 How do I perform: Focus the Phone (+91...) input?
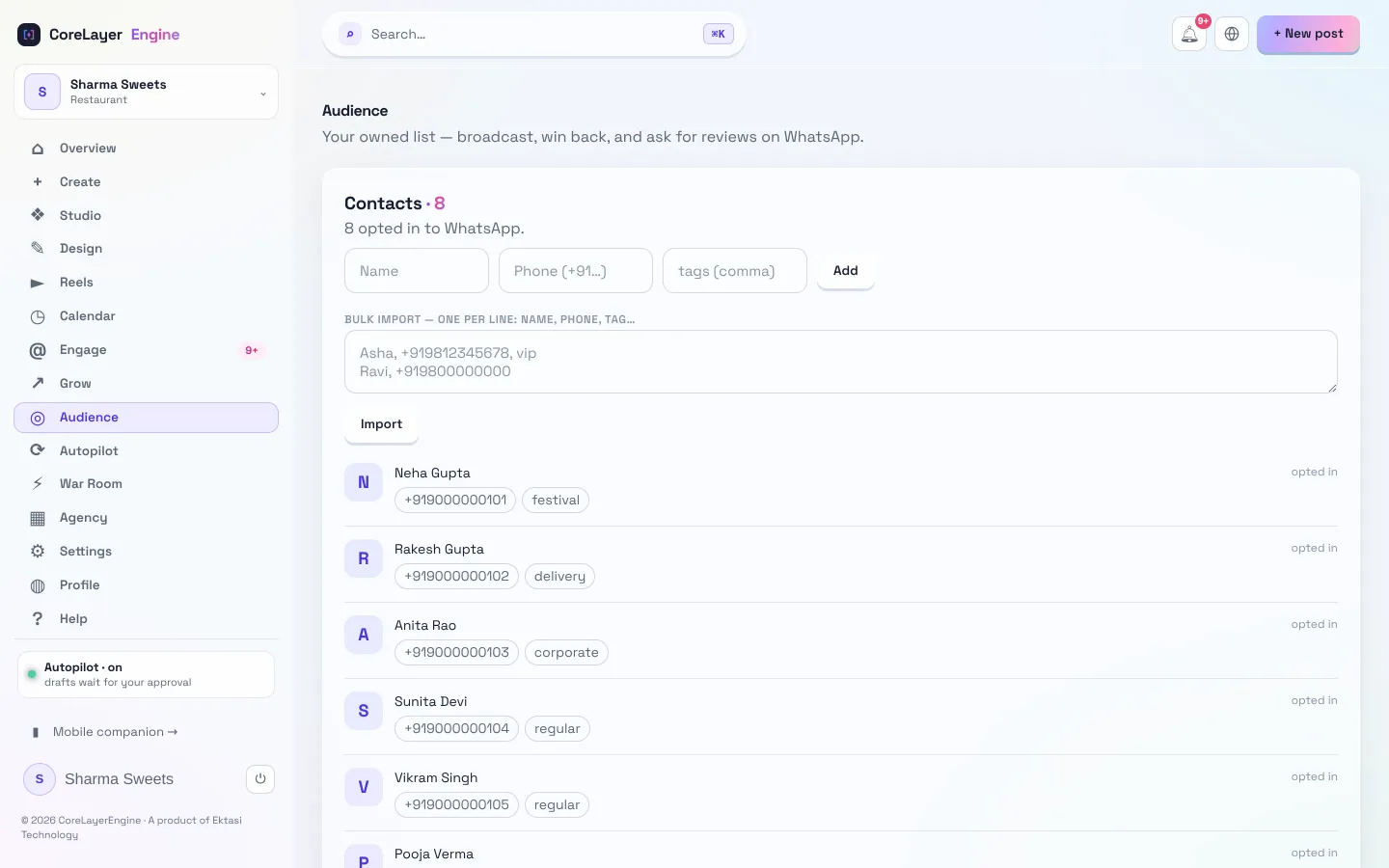[576, 271]
